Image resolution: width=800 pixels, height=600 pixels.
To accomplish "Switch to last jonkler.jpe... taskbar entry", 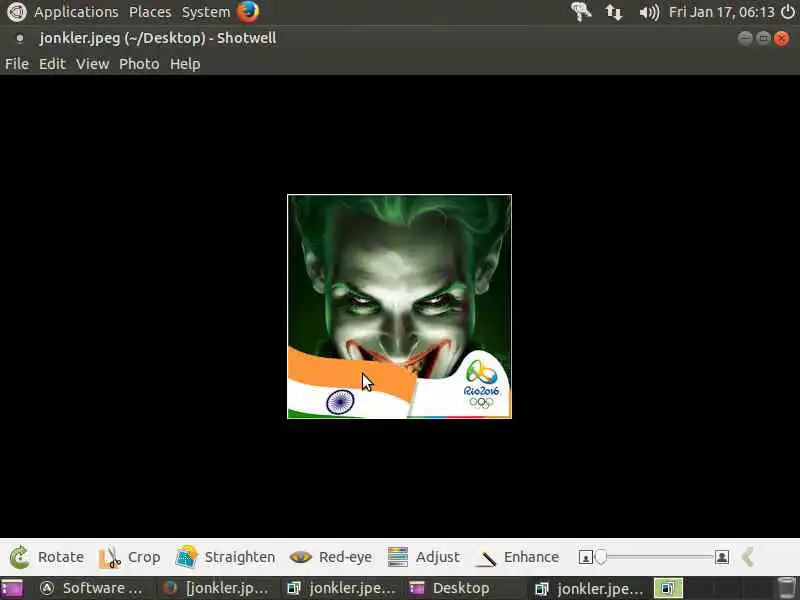I will 589,588.
